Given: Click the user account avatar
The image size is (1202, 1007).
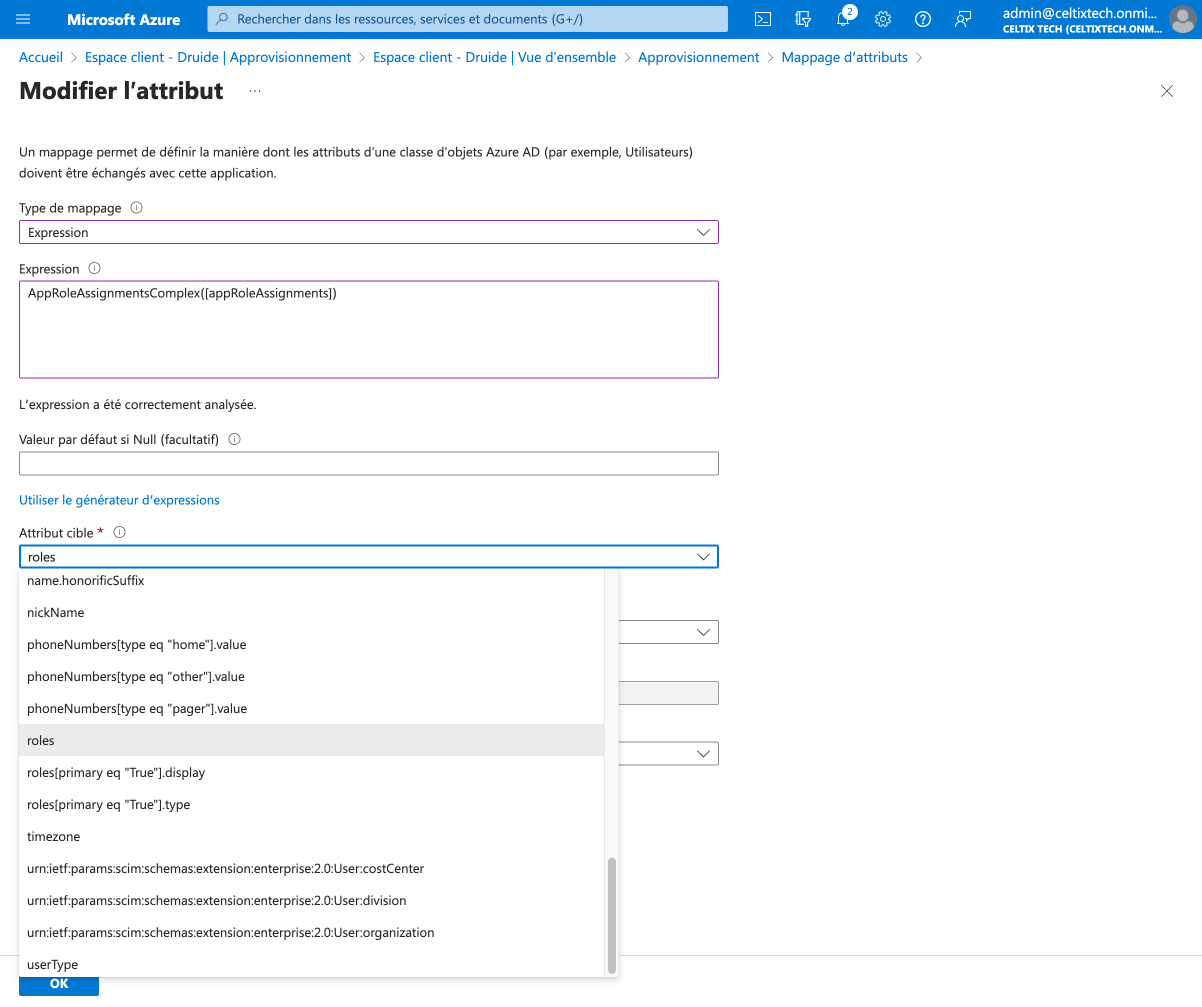Looking at the screenshot, I should [x=1182, y=19].
